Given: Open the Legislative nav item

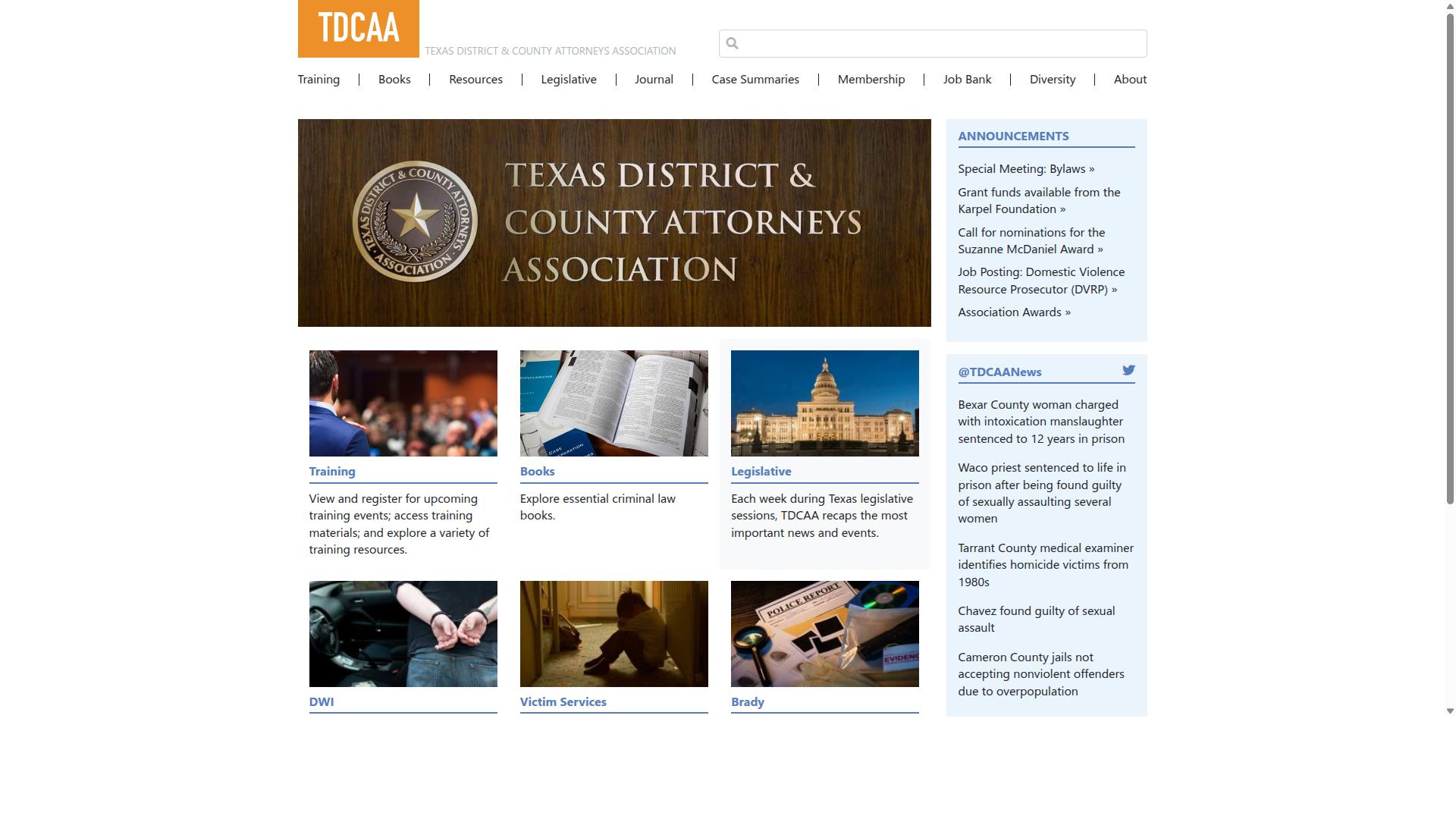Looking at the screenshot, I should [569, 80].
